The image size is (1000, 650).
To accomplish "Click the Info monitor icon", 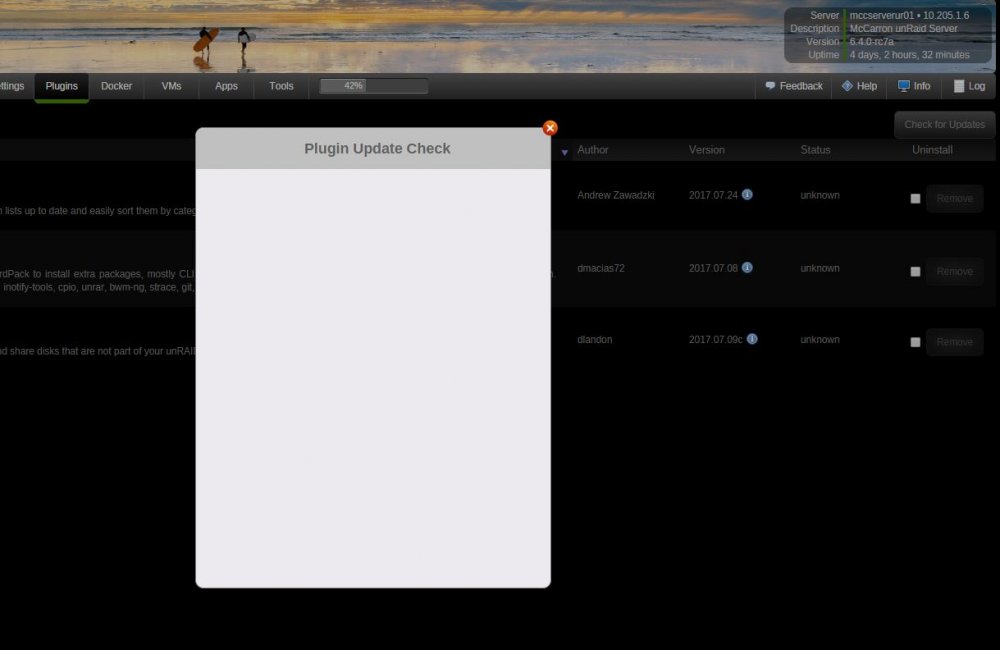I will tap(904, 85).
